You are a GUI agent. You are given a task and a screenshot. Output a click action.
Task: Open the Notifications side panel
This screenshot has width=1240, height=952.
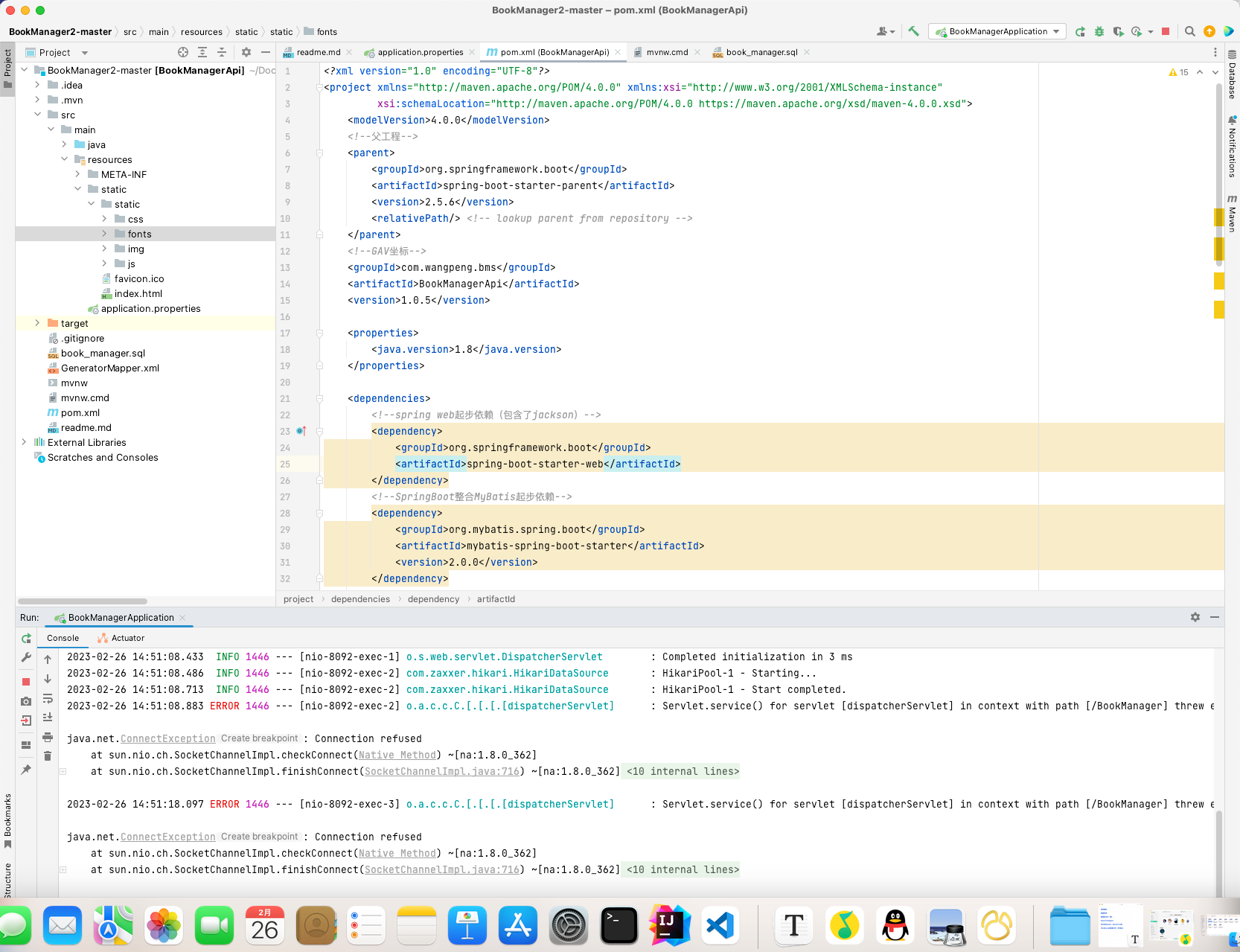pyautogui.click(x=1233, y=147)
